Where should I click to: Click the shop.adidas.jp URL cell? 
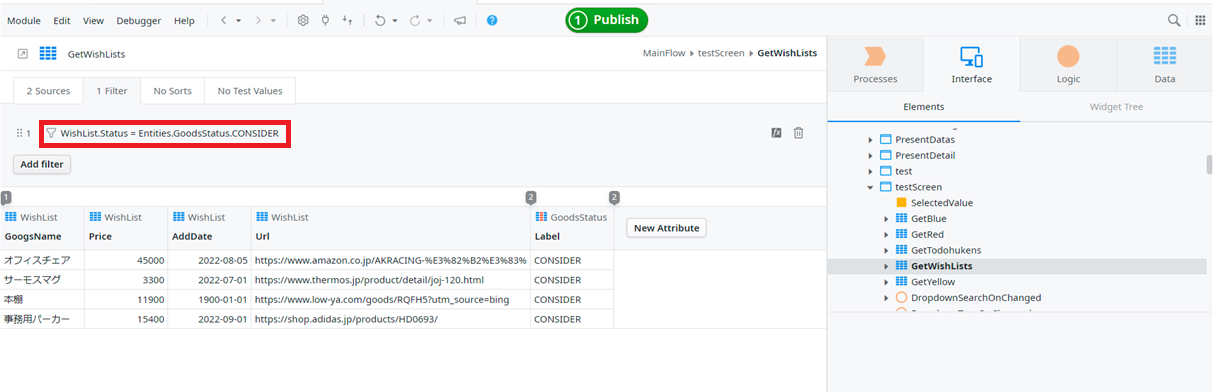[x=390, y=319]
